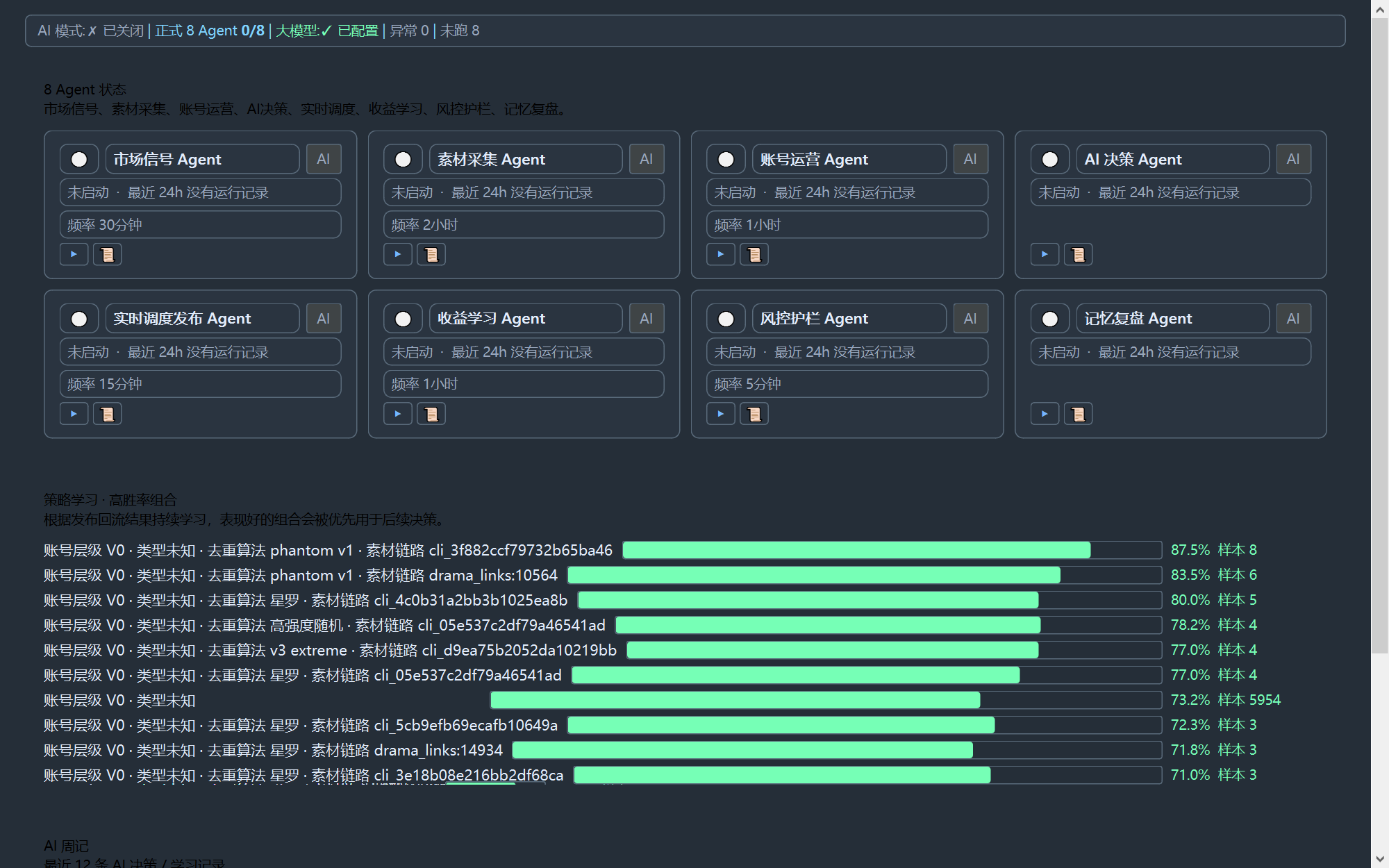Open 记忆复盘 Agent log scroll icon
The width and height of the screenshot is (1389, 868).
point(1079,414)
